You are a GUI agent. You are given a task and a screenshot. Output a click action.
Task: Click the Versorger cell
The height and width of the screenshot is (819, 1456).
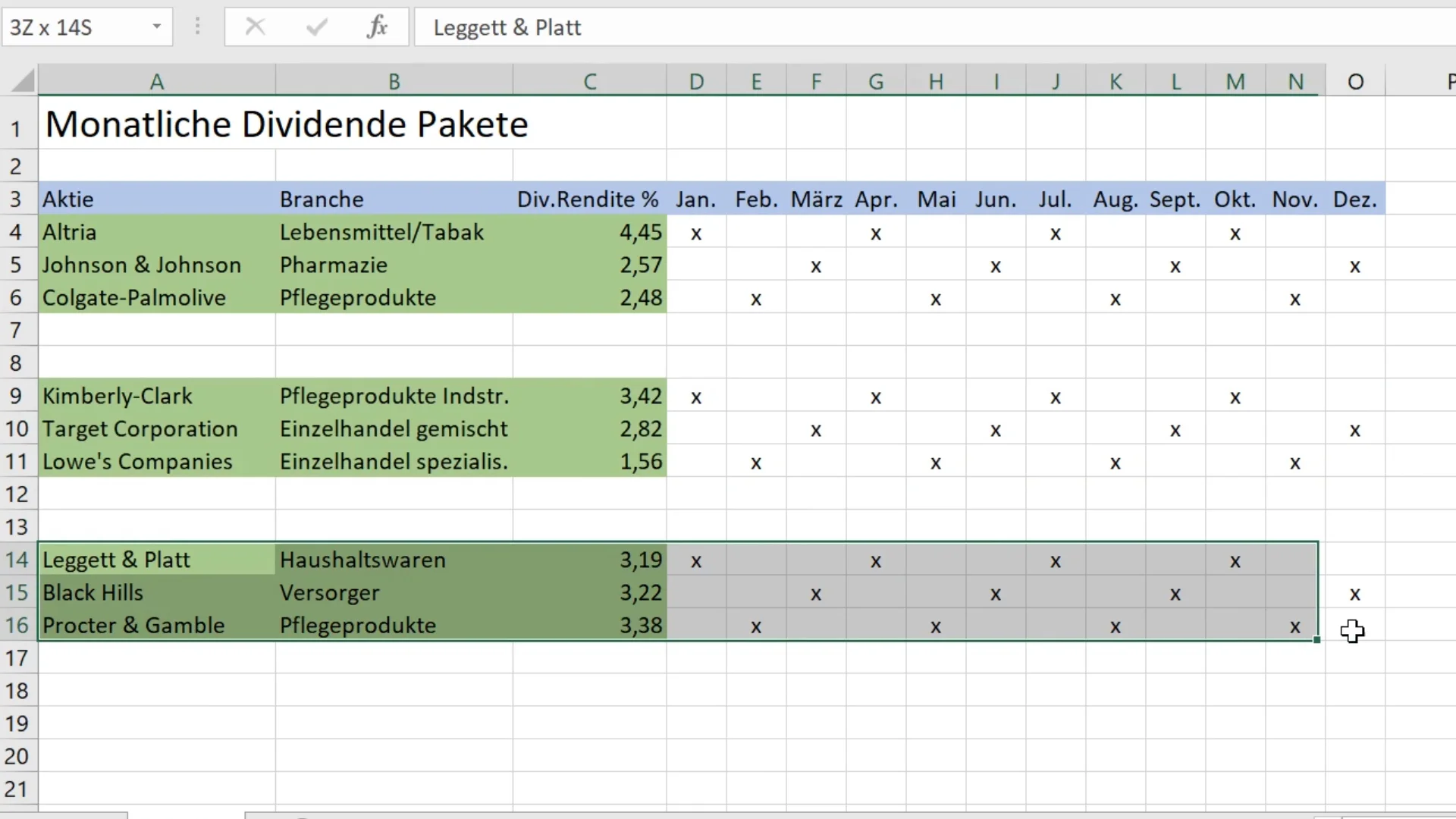394,592
